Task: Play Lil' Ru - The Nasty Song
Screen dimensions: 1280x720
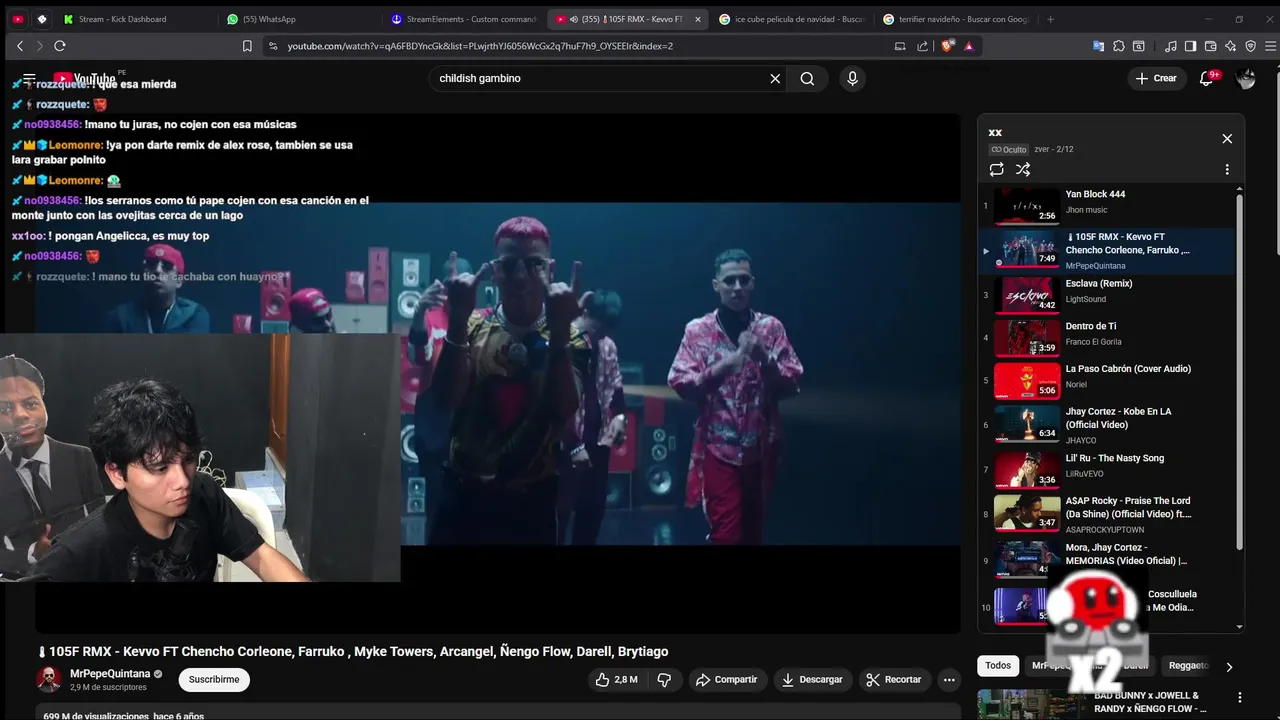Action: pyautogui.click(x=1108, y=469)
